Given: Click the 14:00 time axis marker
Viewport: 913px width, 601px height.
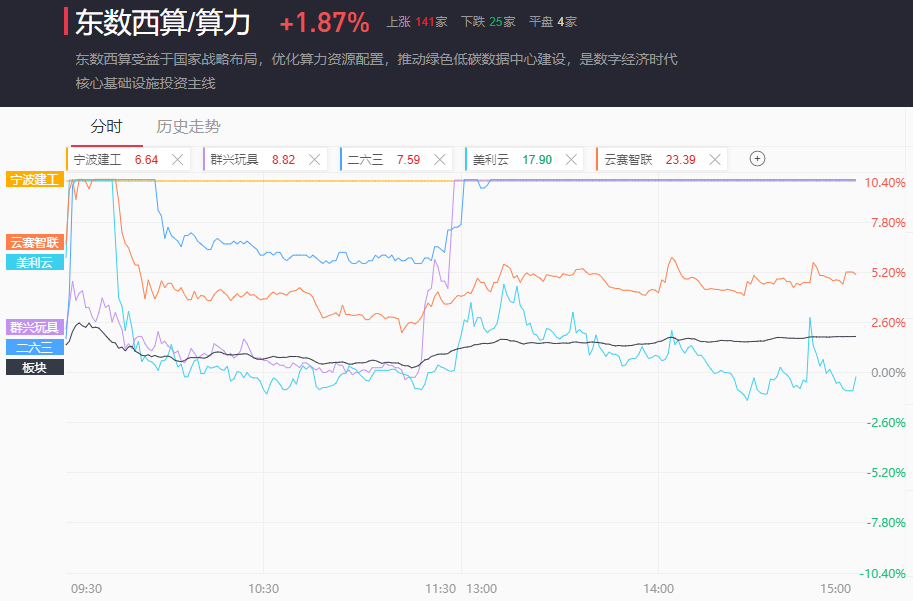Looking at the screenshot, I should coord(658,588).
